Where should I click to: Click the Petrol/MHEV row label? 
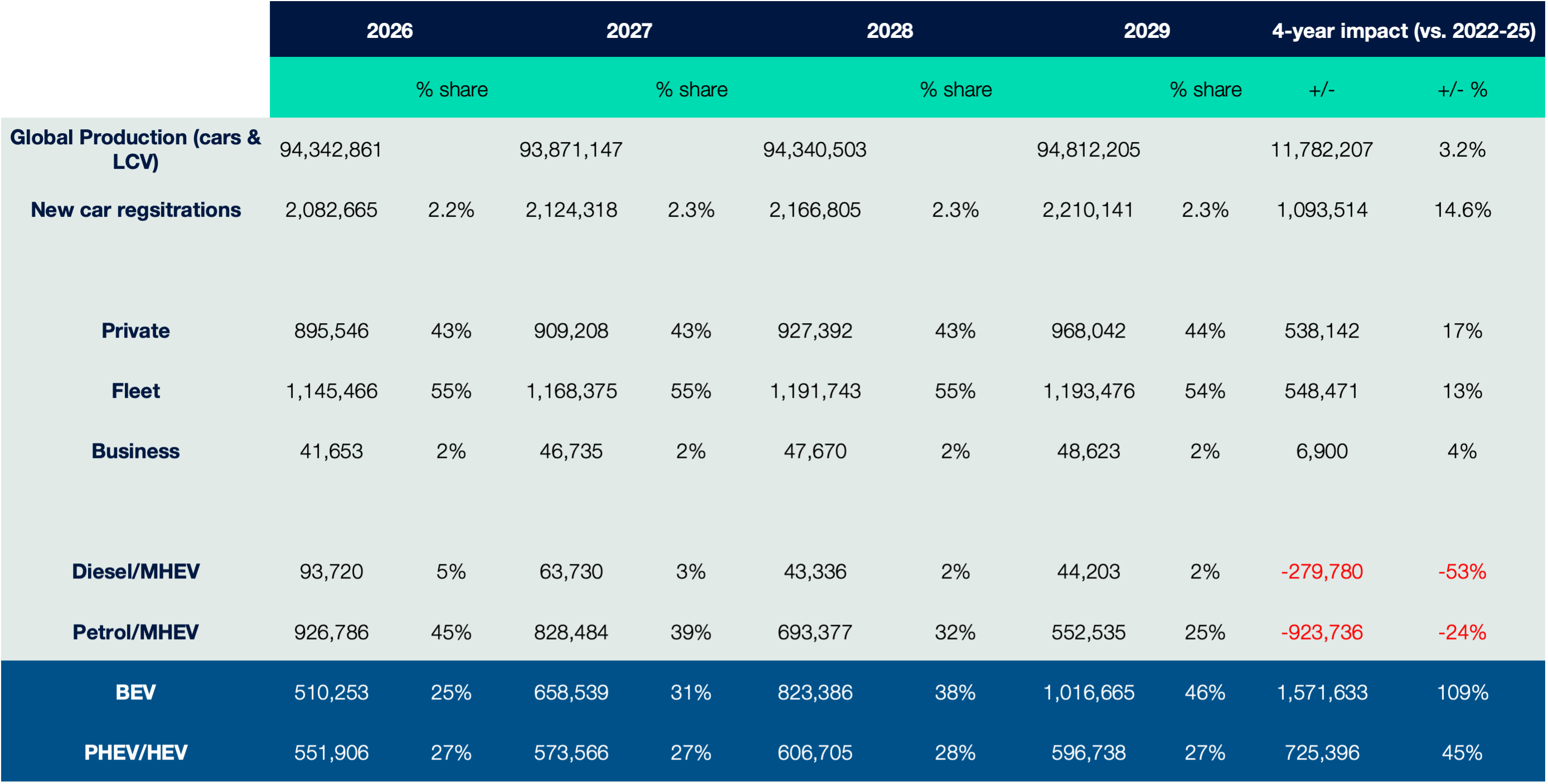[x=136, y=632]
